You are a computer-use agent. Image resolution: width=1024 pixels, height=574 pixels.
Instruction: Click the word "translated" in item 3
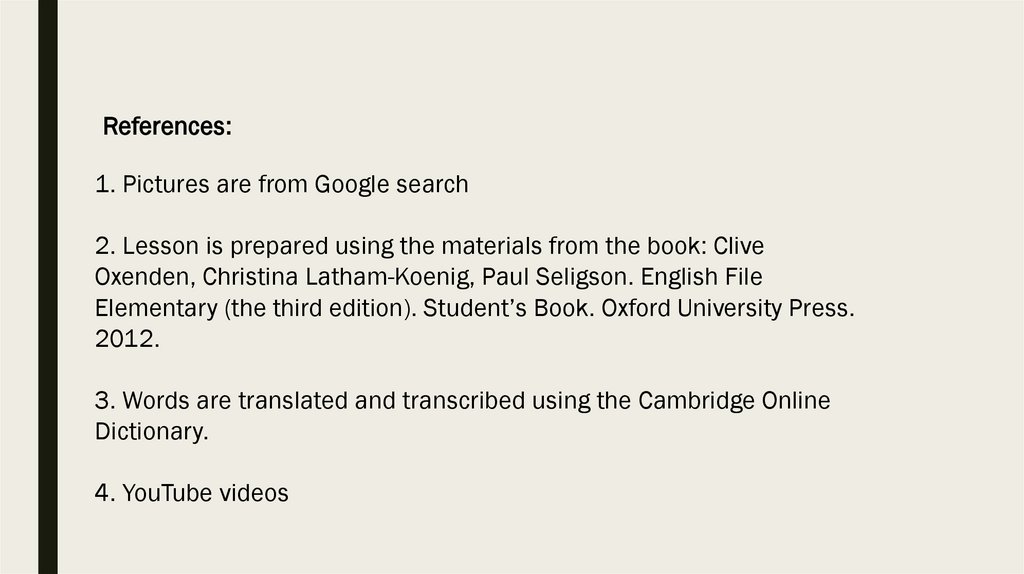click(271, 401)
